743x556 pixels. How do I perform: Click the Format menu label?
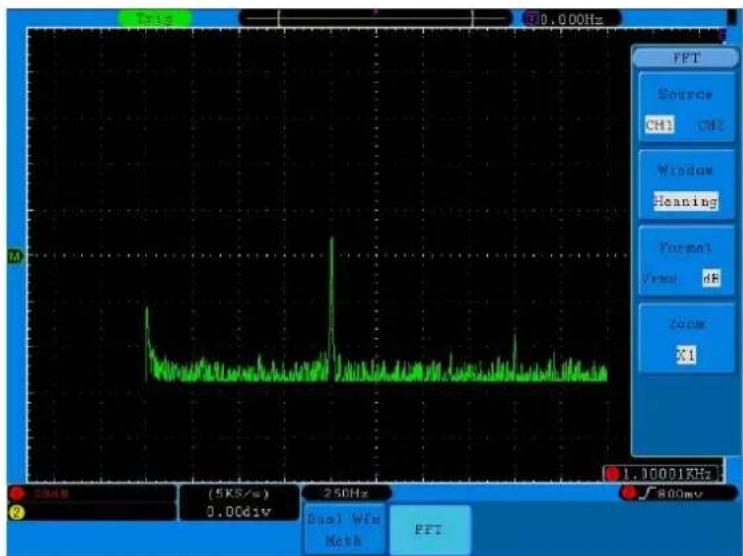pos(685,247)
